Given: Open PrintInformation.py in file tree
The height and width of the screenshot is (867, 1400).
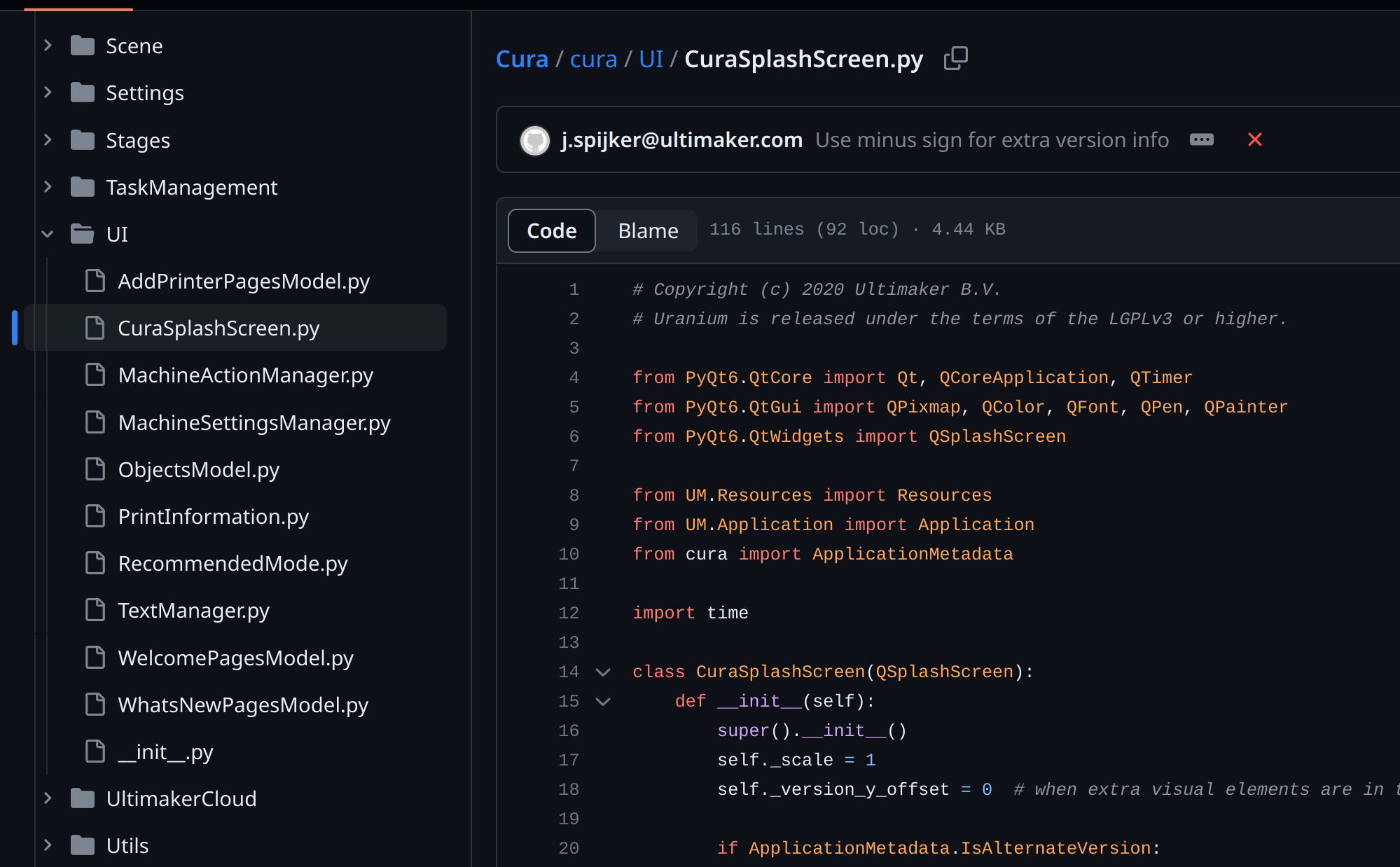Looking at the screenshot, I should click(214, 516).
